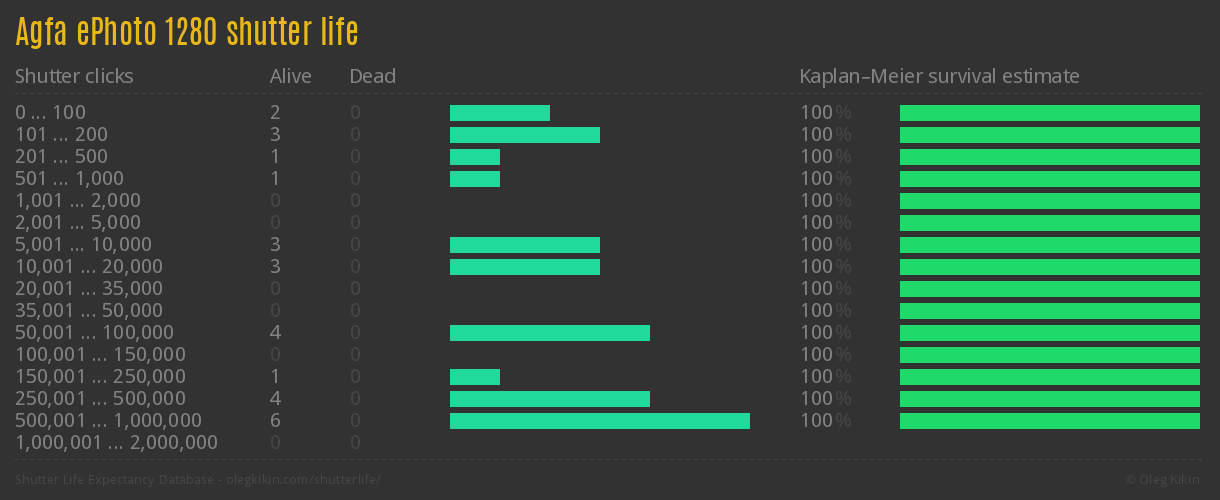Click the alive-count bar for 150,001 ... 250,000
This screenshot has height=500, width=1220.
click(x=474, y=377)
